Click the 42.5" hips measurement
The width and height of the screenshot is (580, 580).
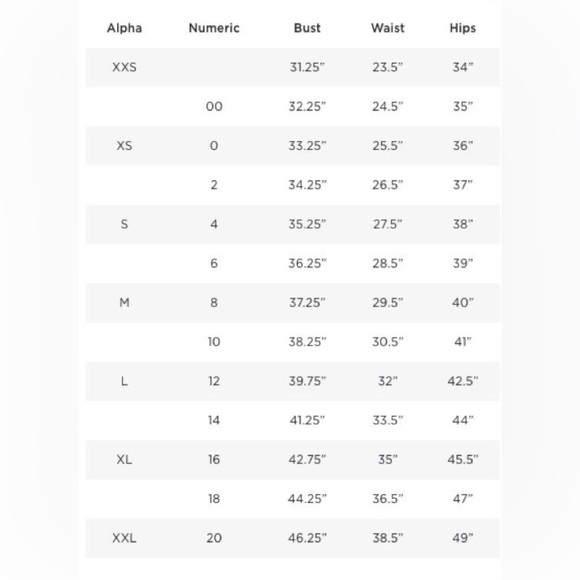point(463,381)
